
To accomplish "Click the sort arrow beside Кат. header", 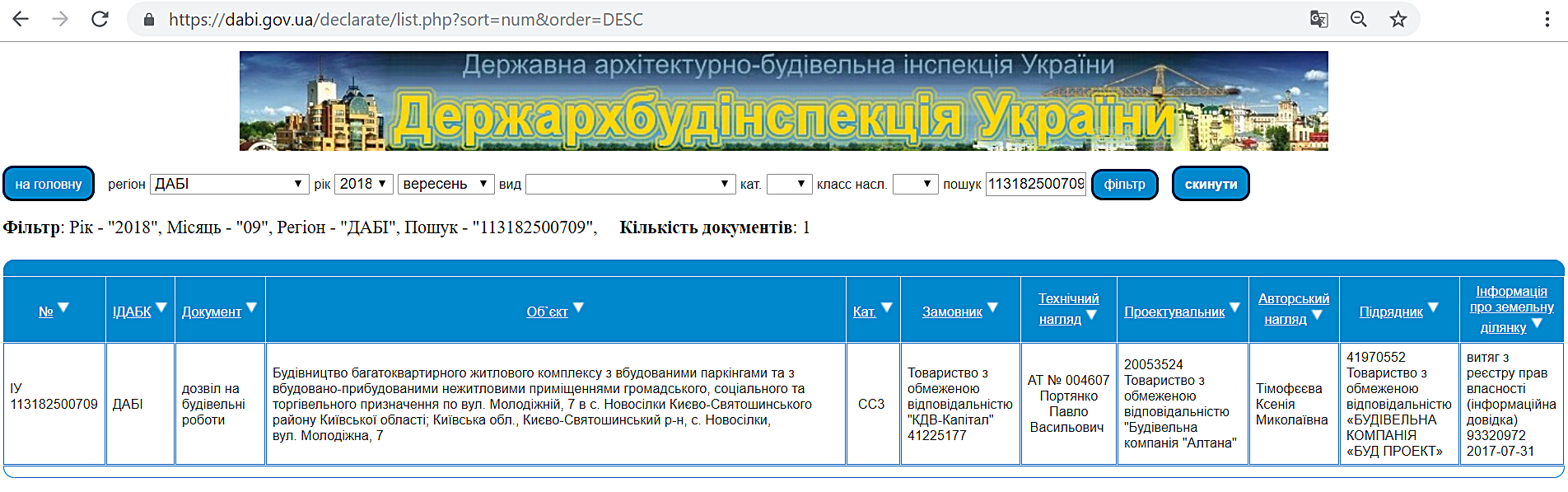I will (887, 307).
